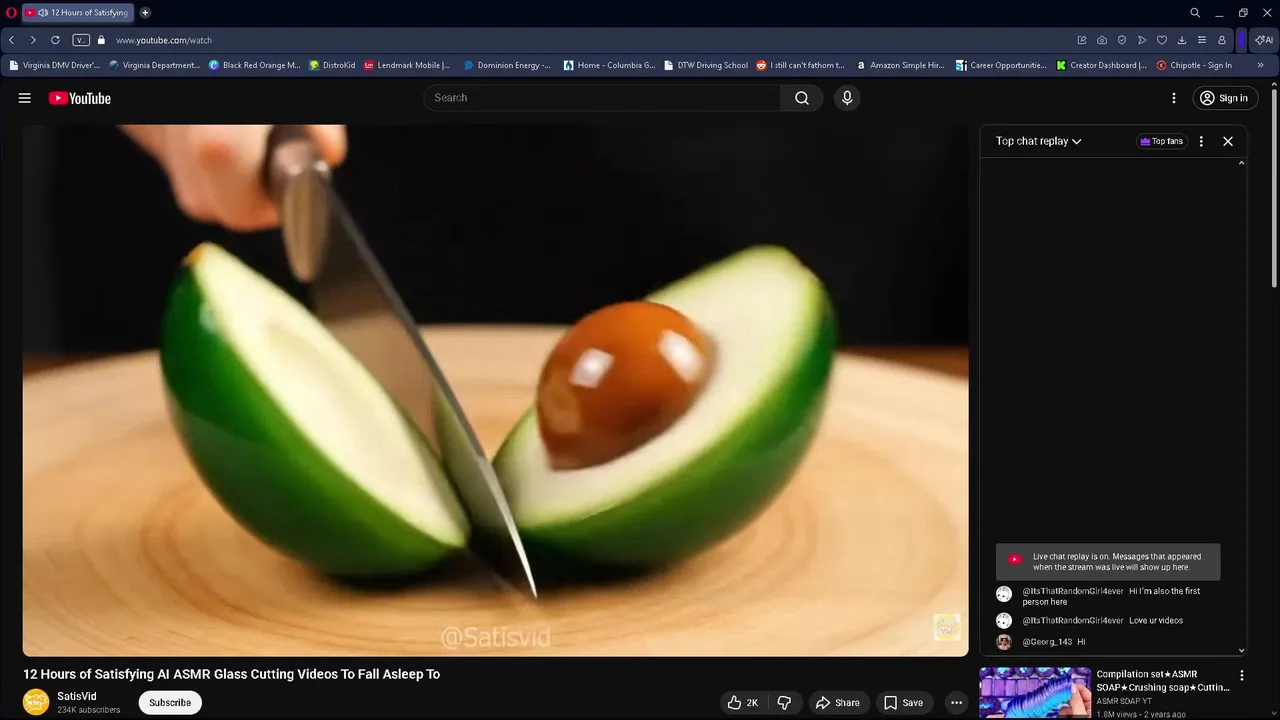
Task: Open the downloads icon
Action: pos(1182,40)
